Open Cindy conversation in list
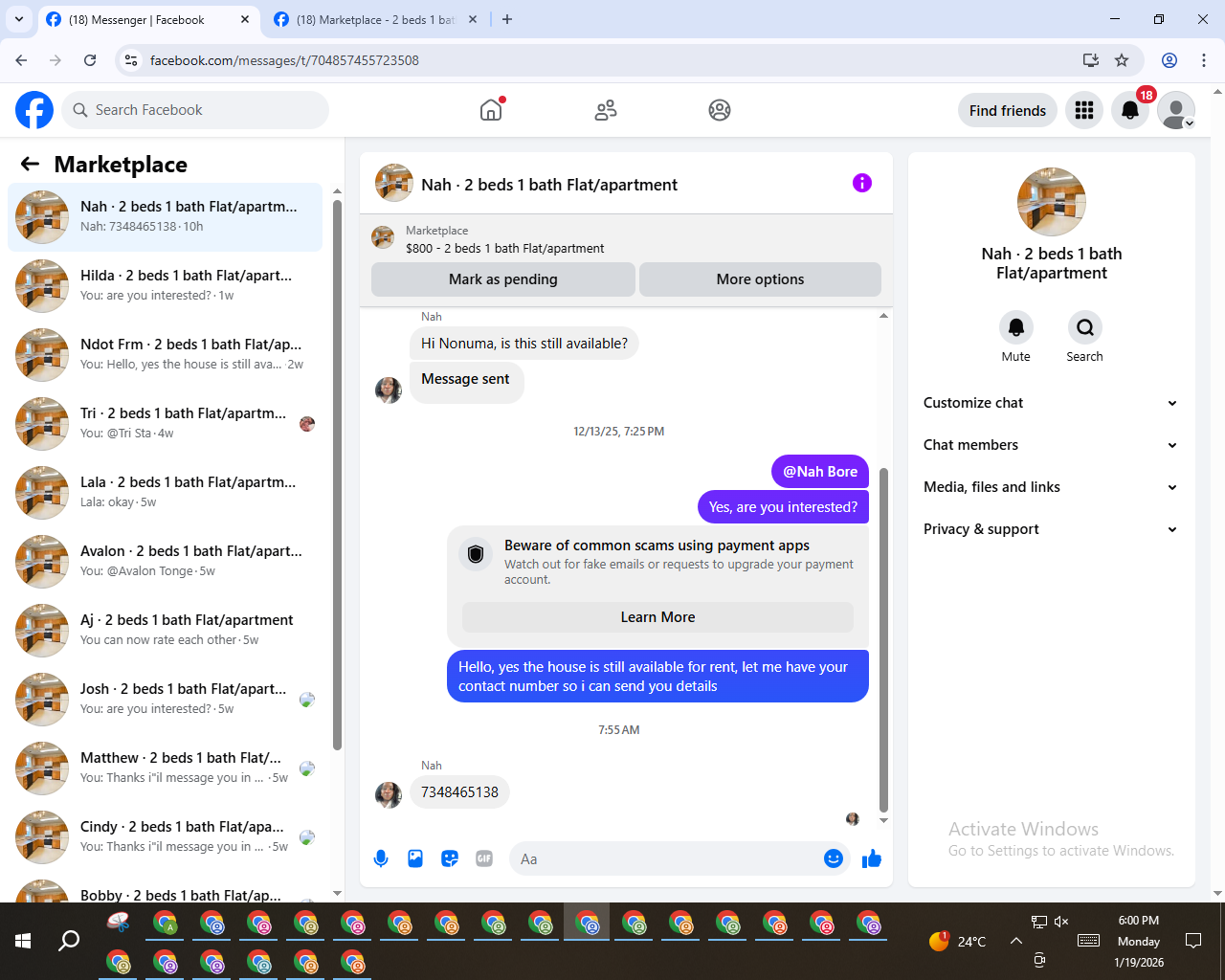The width and height of the screenshot is (1225, 980). (166, 837)
